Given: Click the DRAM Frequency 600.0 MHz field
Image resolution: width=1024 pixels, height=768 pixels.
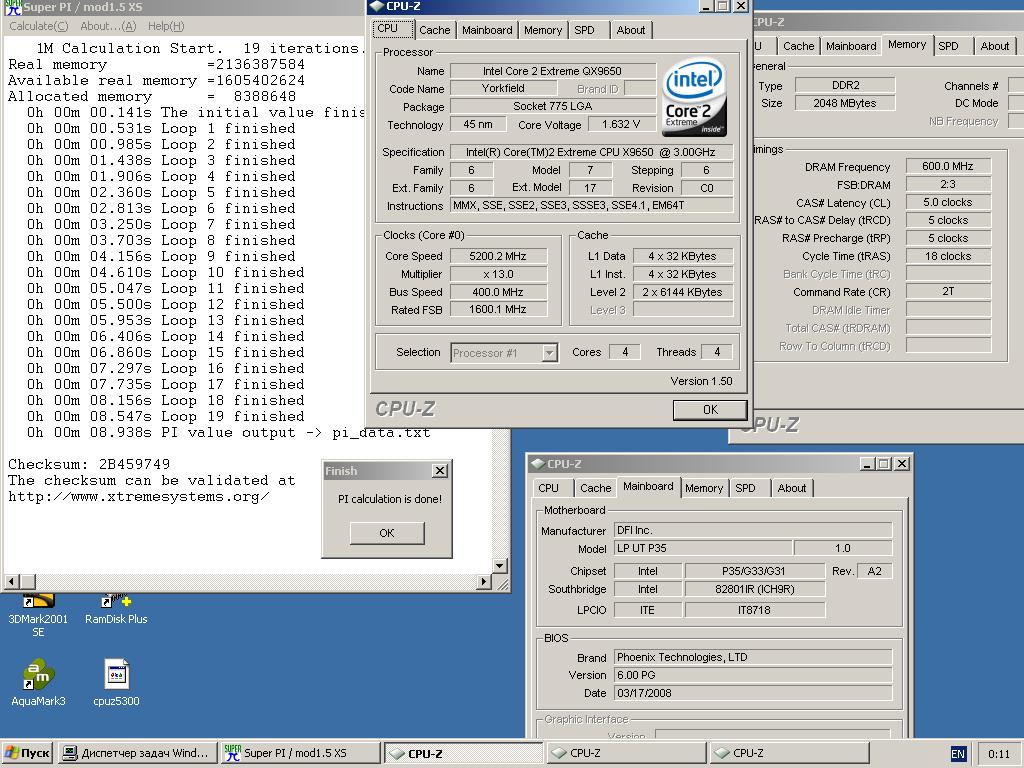Looking at the screenshot, I should point(948,166).
